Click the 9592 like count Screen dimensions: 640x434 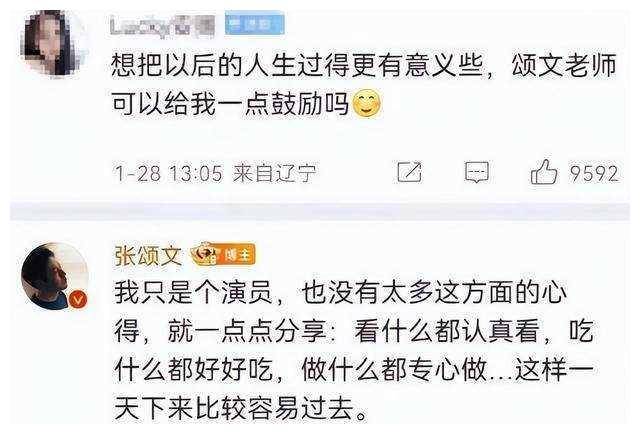coord(593,174)
